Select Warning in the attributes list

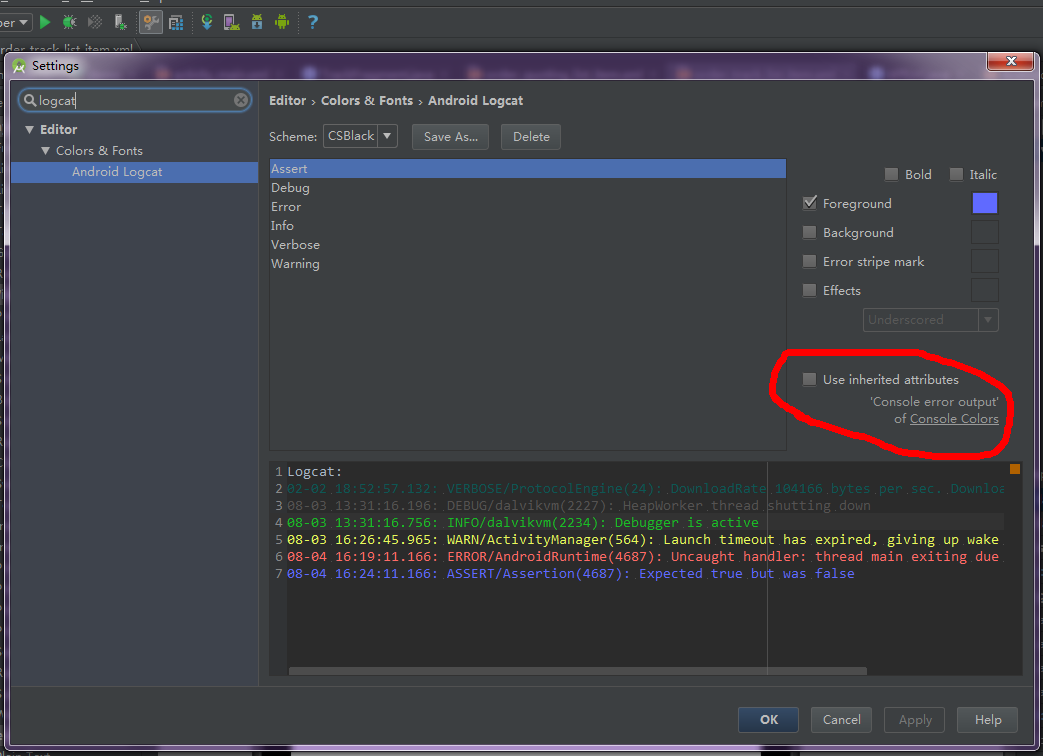point(295,264)
